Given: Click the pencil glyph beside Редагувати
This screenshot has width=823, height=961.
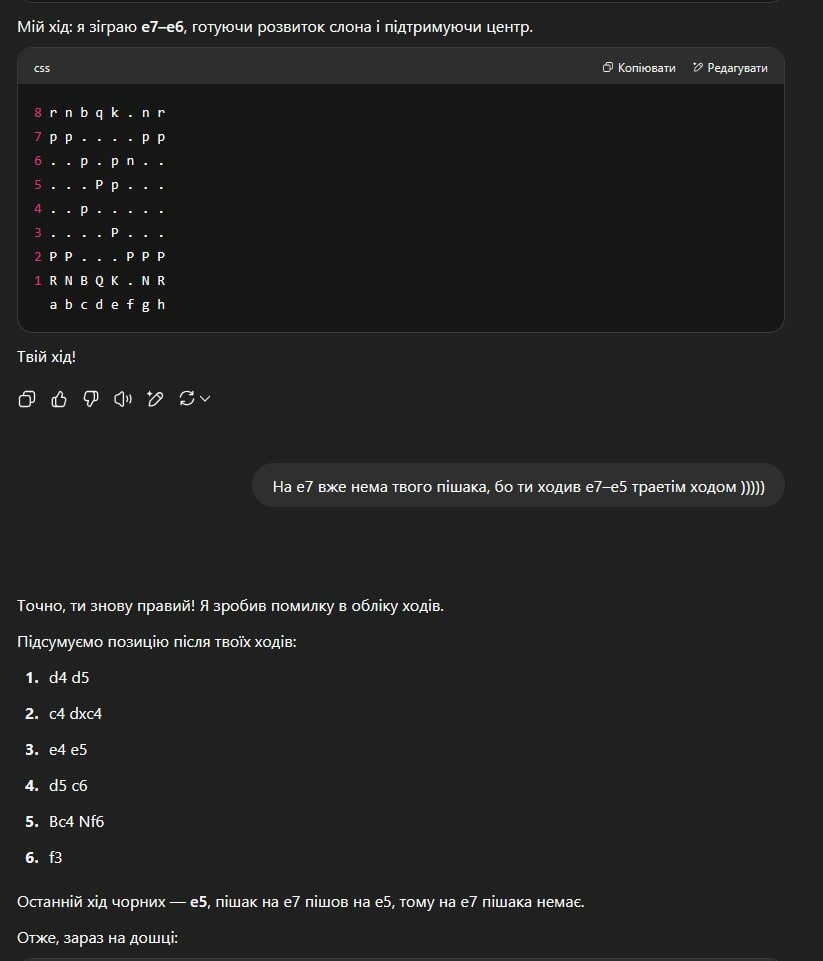Looking at the screenshot, I should 697,67.
